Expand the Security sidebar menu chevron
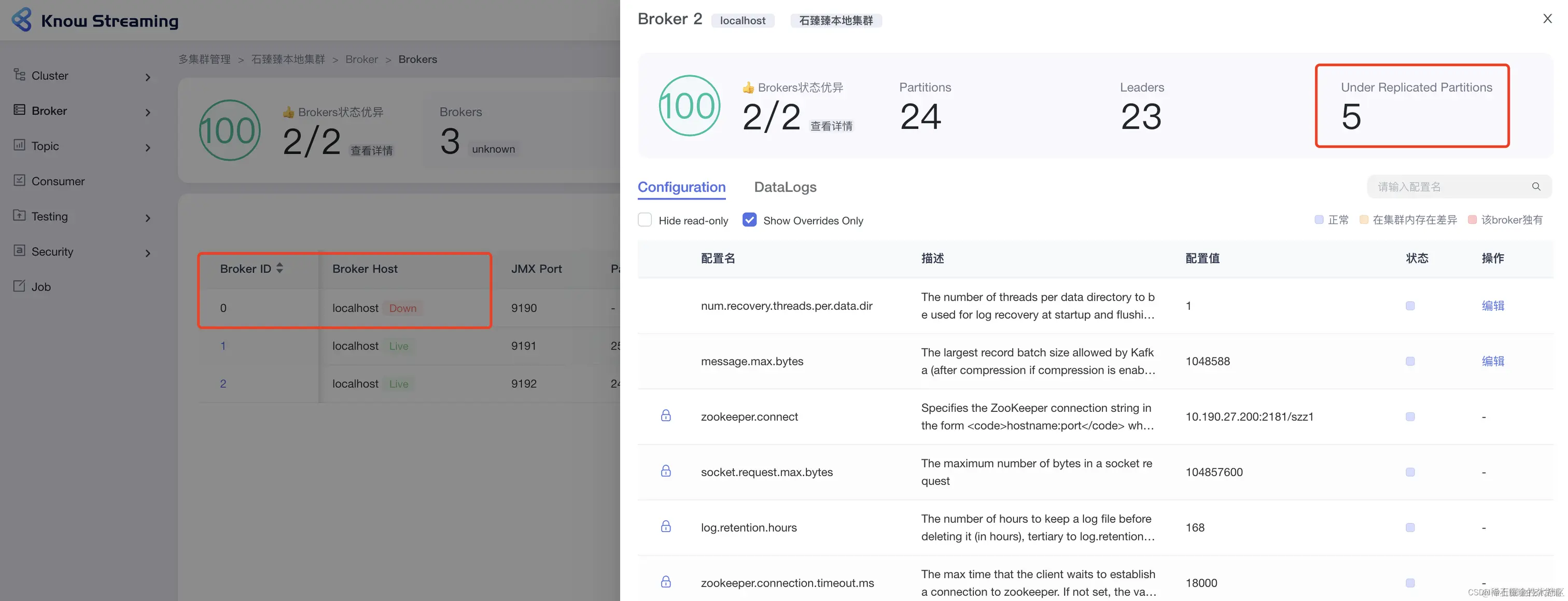The image size is (1568, 601). 148,253
